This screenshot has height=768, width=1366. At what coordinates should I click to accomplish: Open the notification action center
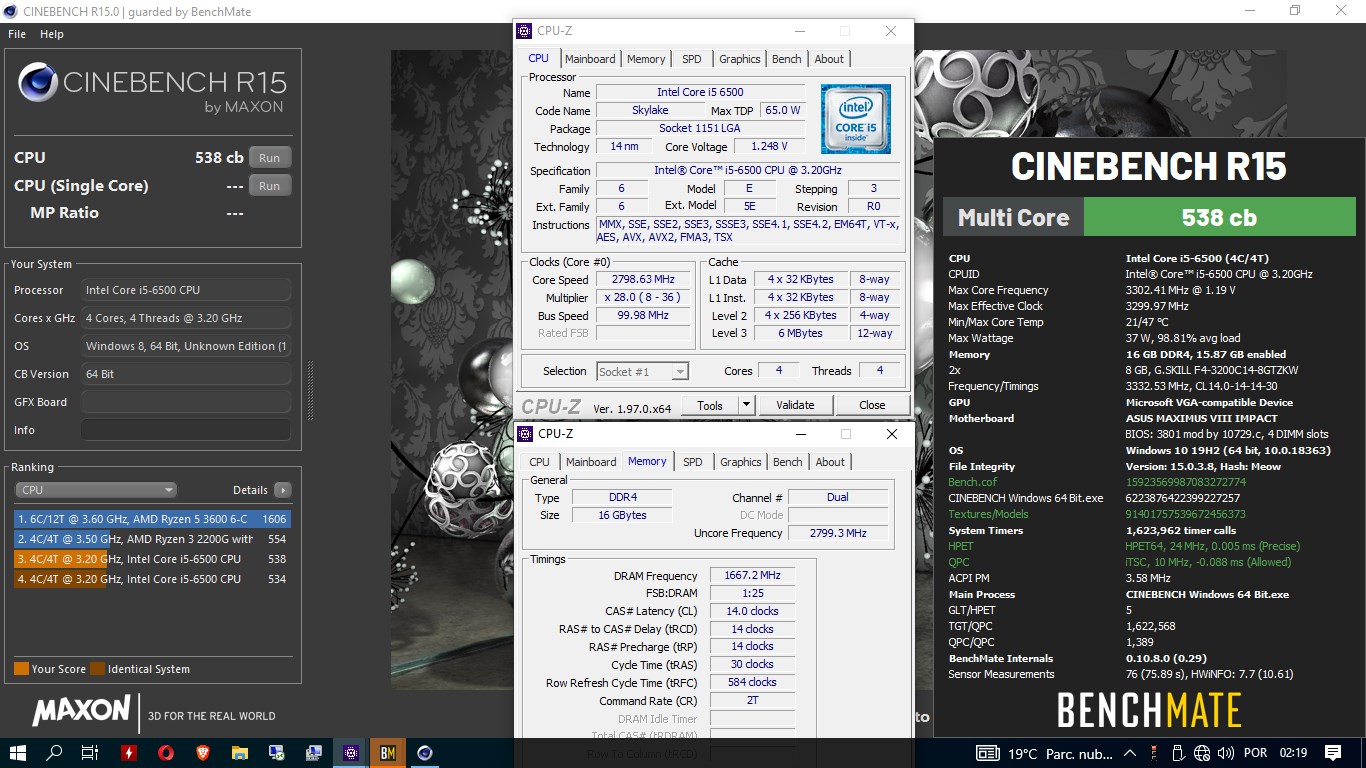tap(1333, 753)
